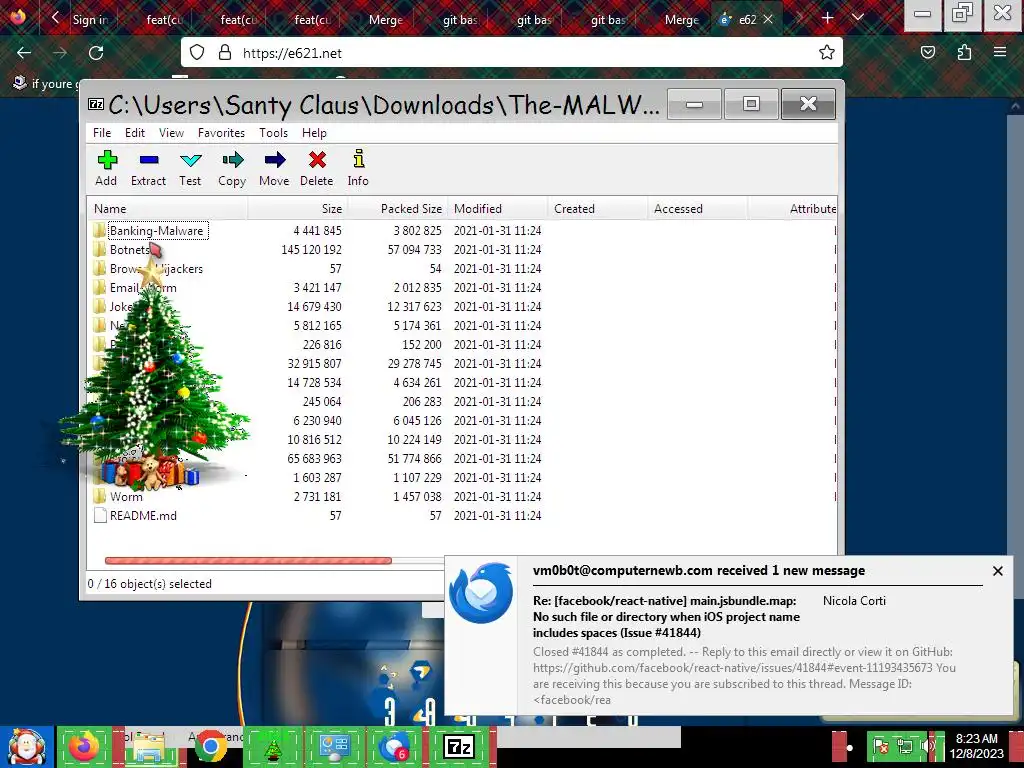Screen dimensions: 1024x768
Task: Open the File menu in 7-Zip
Action: click(102, 133)
